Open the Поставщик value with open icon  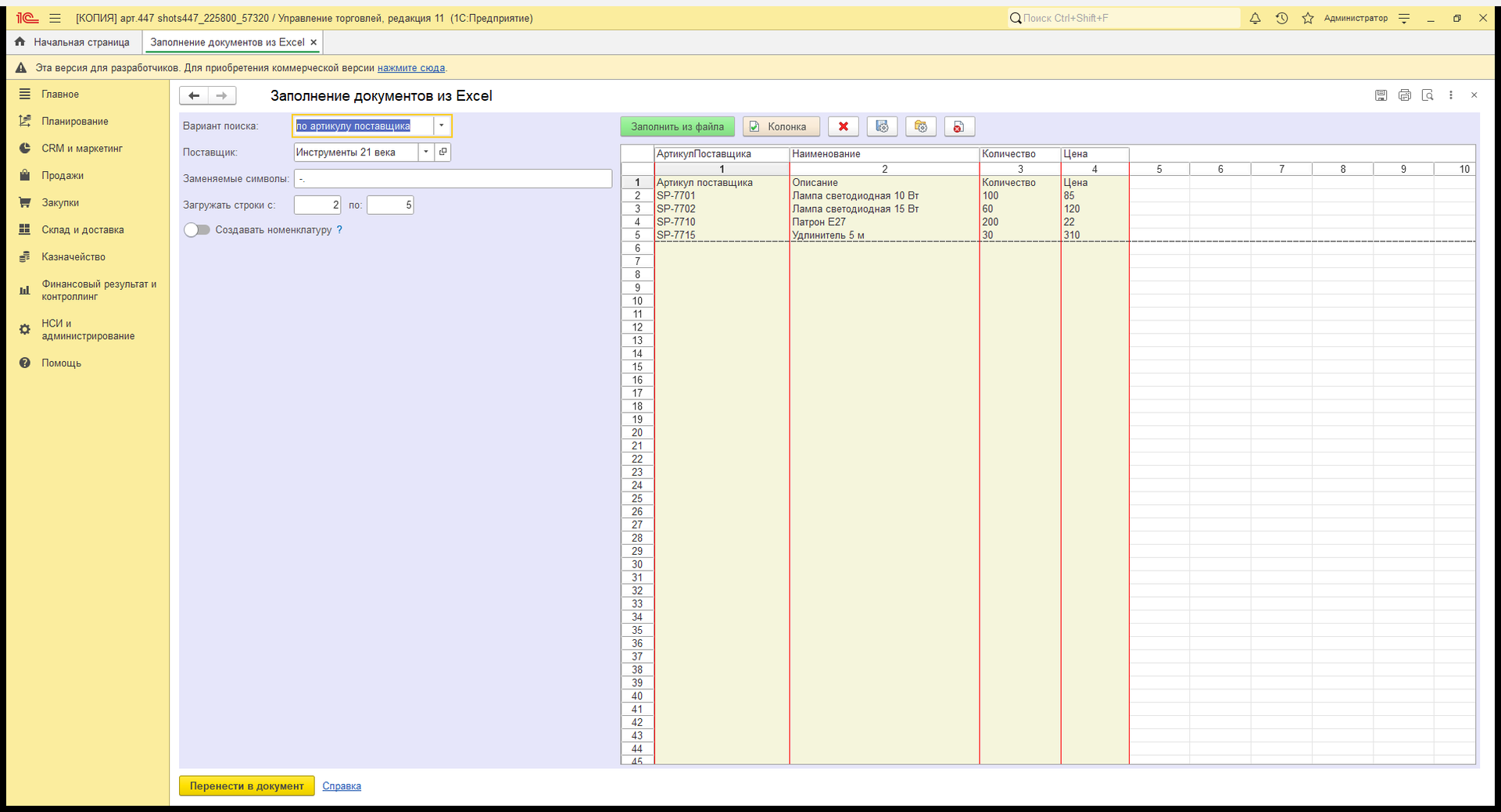pos(443,152)
